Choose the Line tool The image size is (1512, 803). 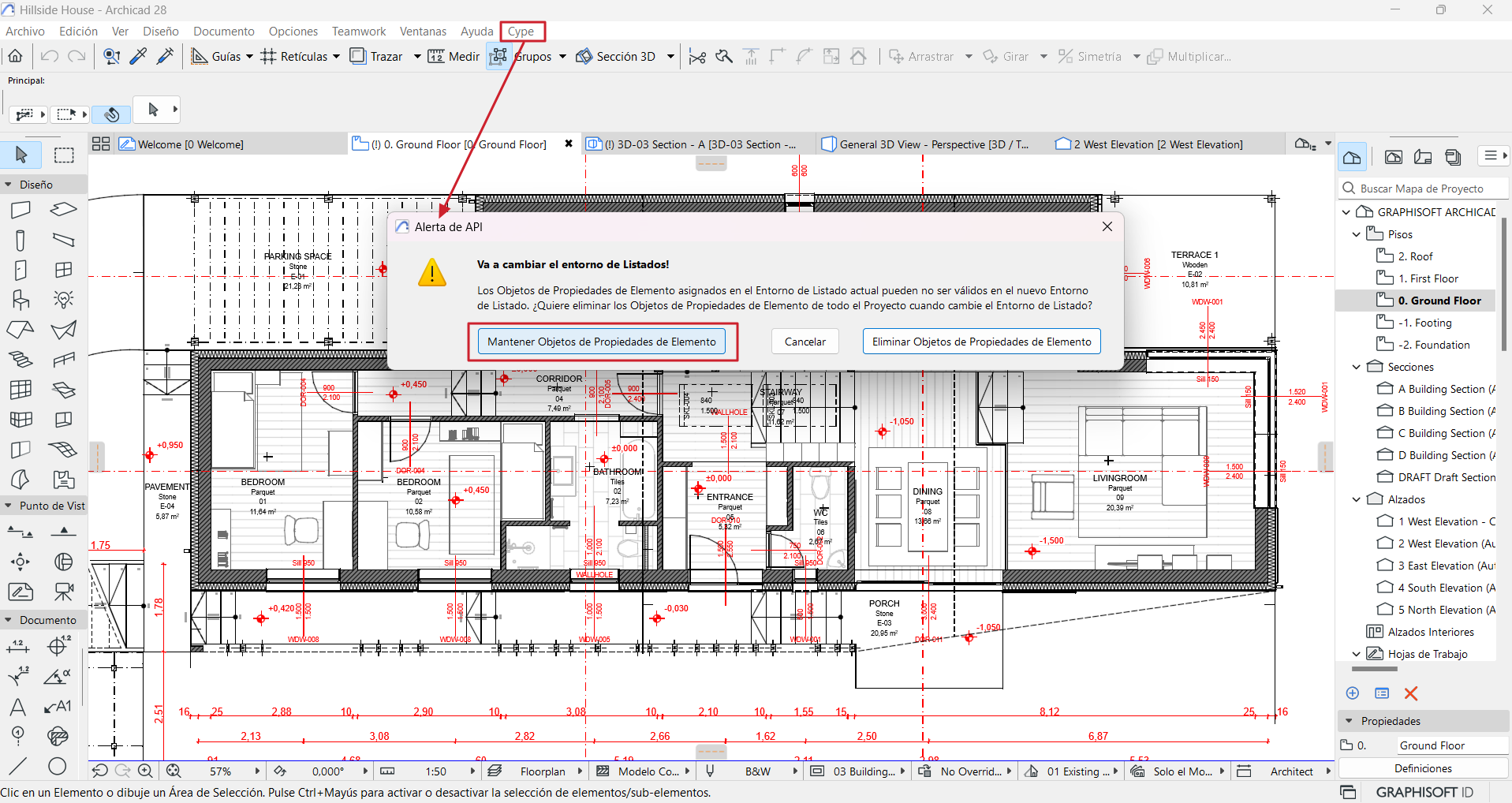pyautogui.click(x=18, y=765)
